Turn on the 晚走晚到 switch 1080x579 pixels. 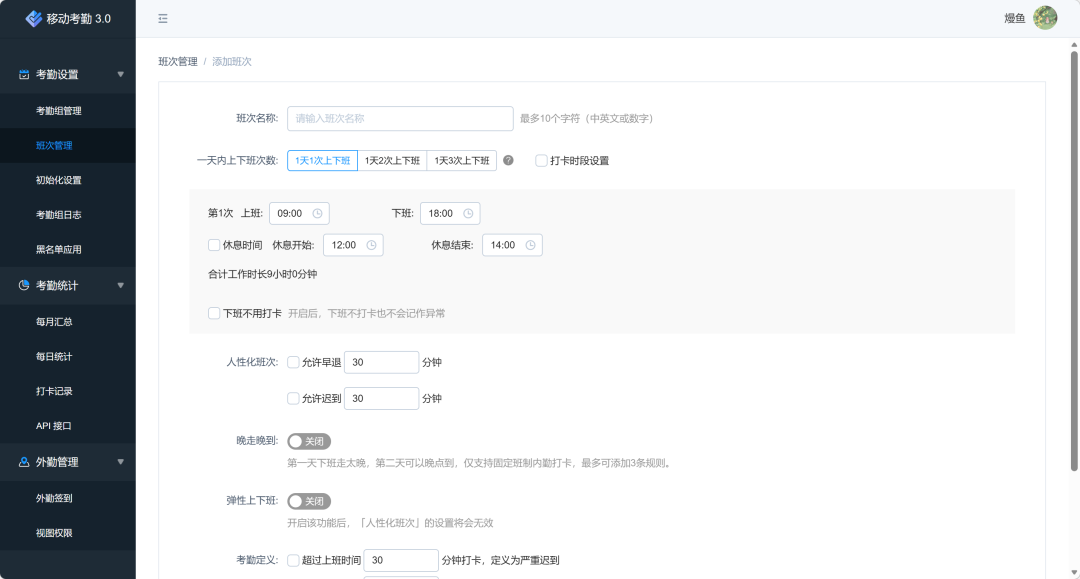[x=308, y=441]
